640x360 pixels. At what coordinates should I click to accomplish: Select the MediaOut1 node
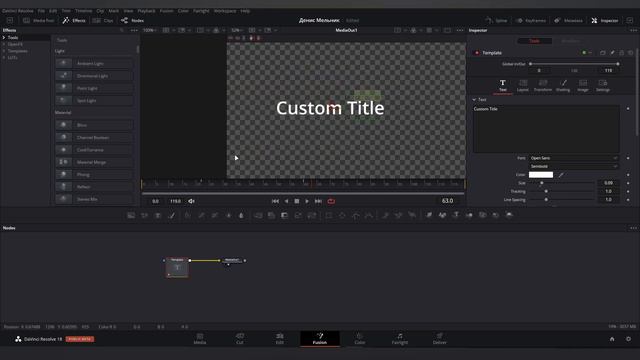coord(232,260)
